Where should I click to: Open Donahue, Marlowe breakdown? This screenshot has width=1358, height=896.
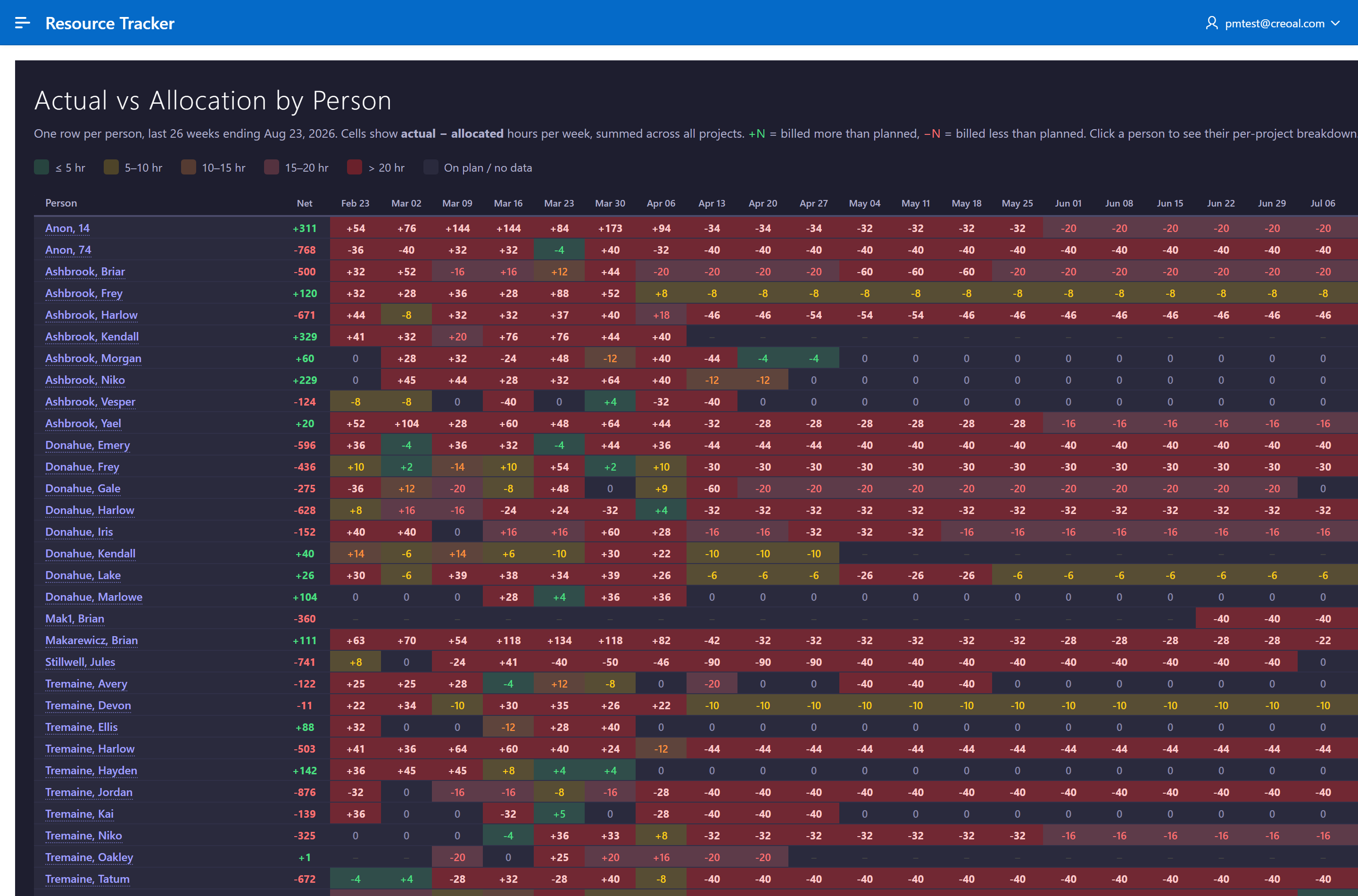coord(94,597)
